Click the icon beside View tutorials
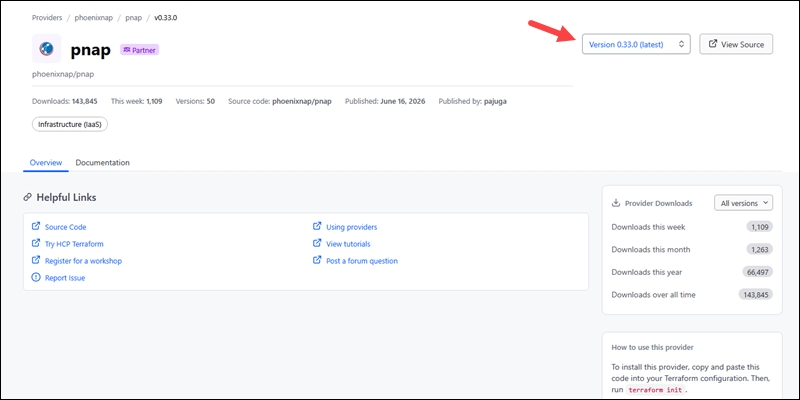Screen dimensions: 800x400 pos(317,243)
